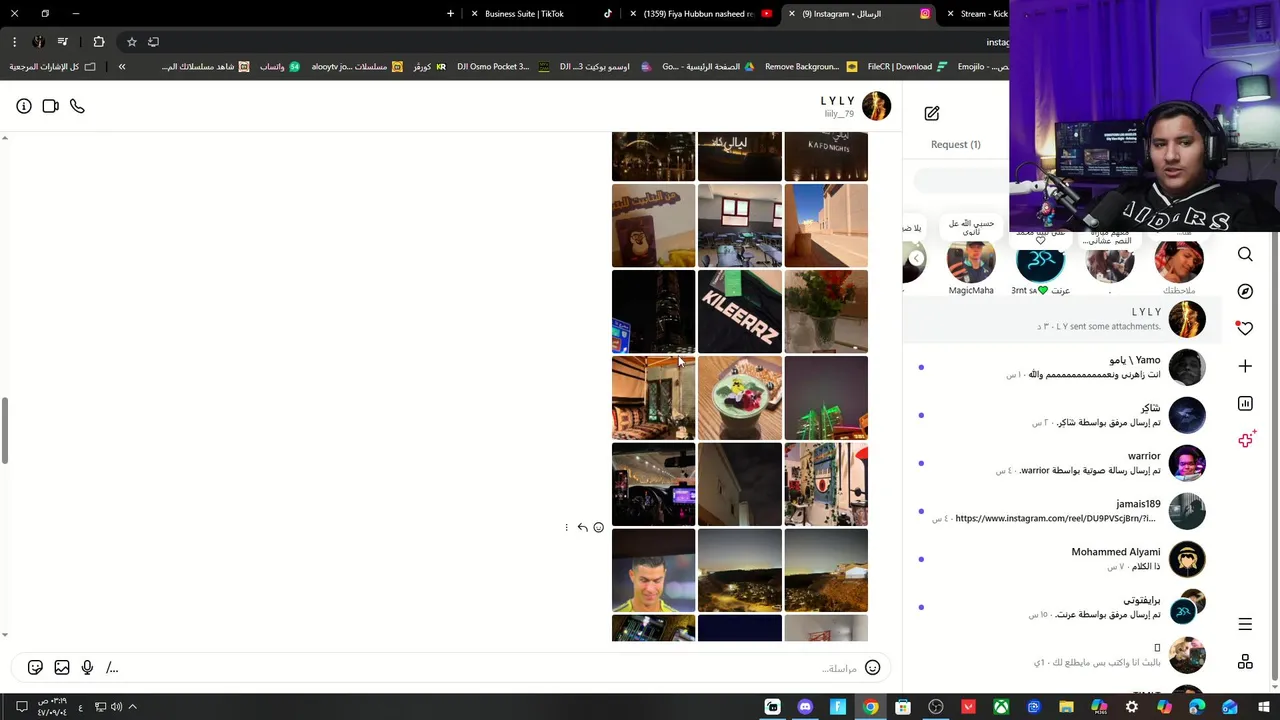This screenshot has height=720, width=1280.
Task: Open LYLY profile avatar in header
Action: (876, 106)
